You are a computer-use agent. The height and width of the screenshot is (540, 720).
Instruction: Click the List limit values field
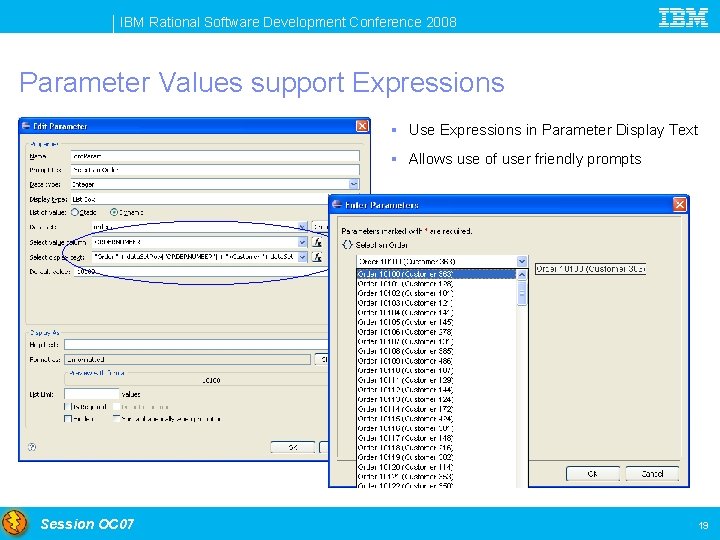[x=91, y=394]
